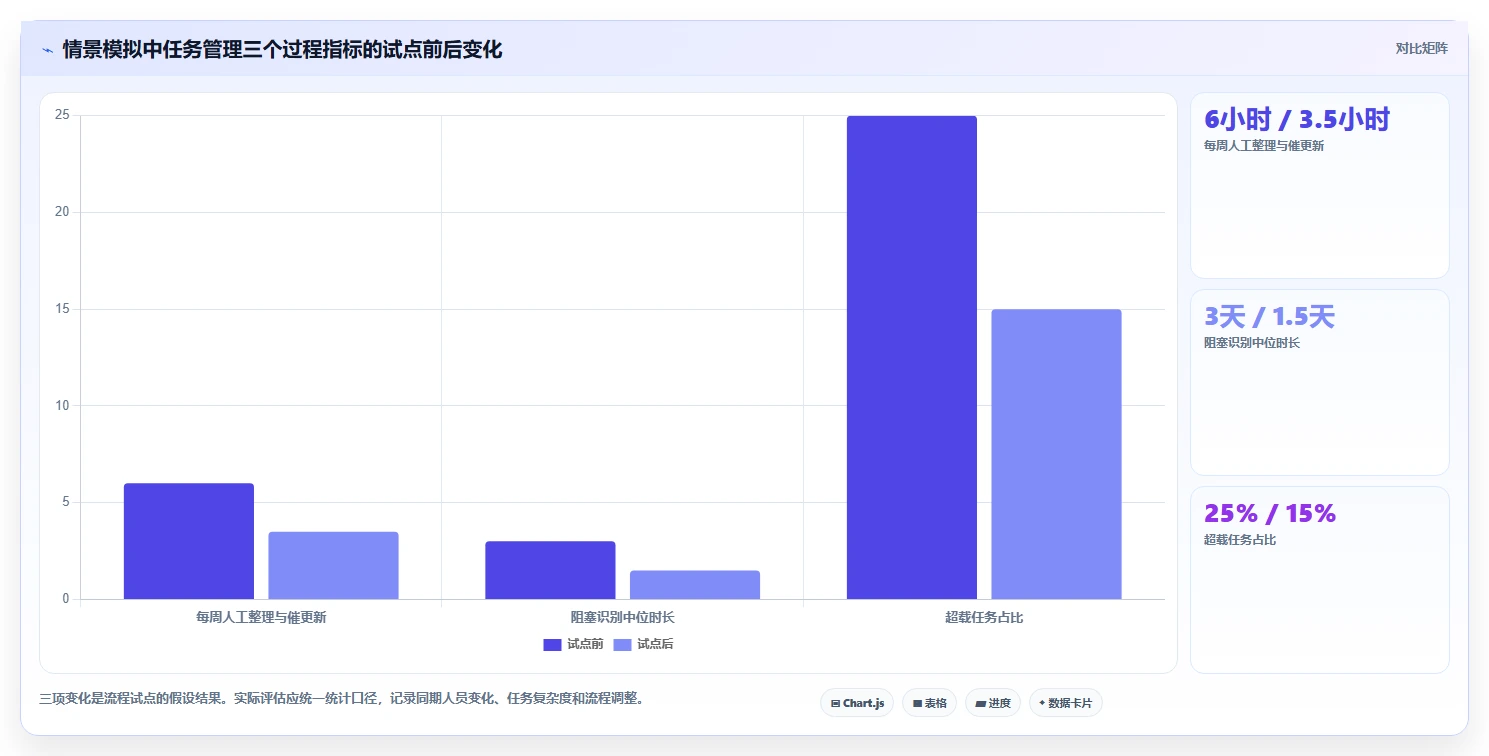Click the footnote starting 三项变化是流程试点
This screenshot has height=756, width=1489.
pos(341,699)
